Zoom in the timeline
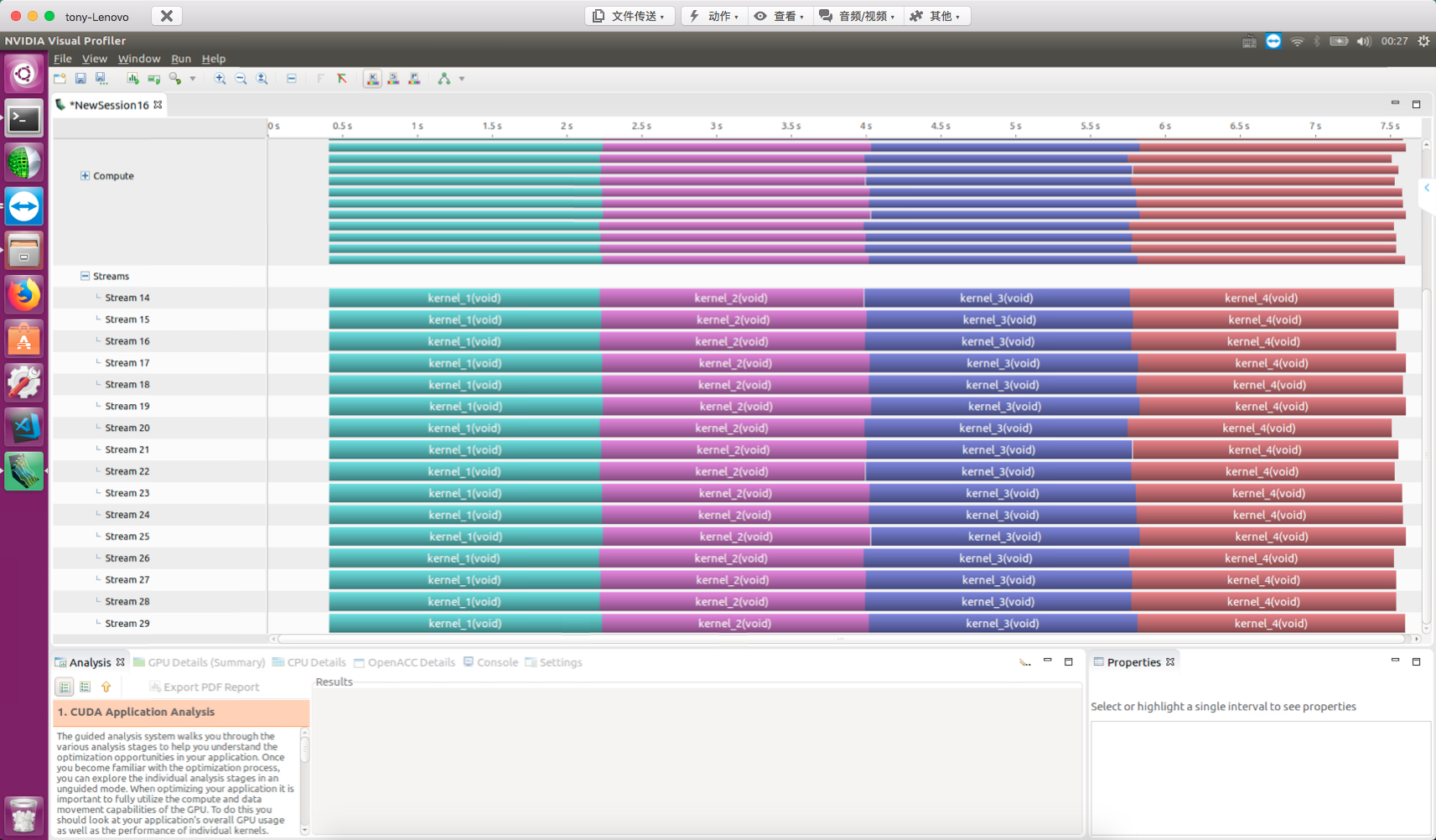Viewport: 1436px width, 840px height. tap(220, 79)
